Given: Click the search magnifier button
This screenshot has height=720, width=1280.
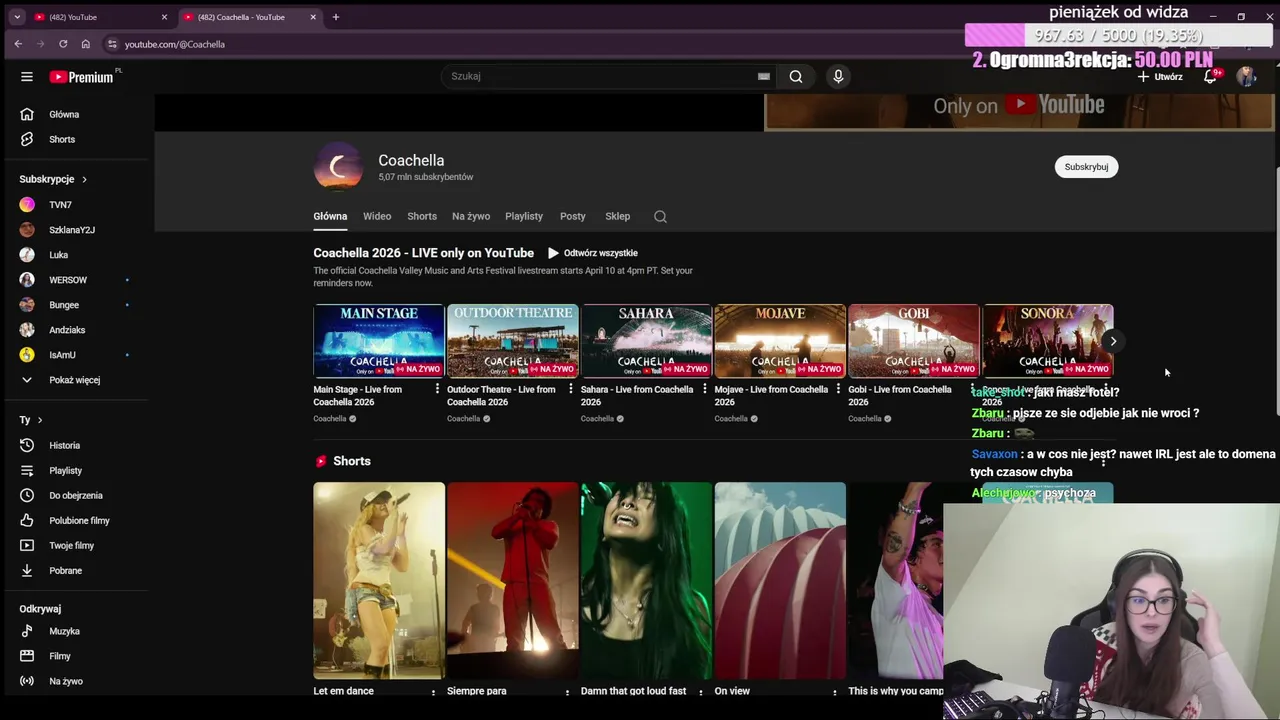Looking at the screenshot, I should 796,76.
